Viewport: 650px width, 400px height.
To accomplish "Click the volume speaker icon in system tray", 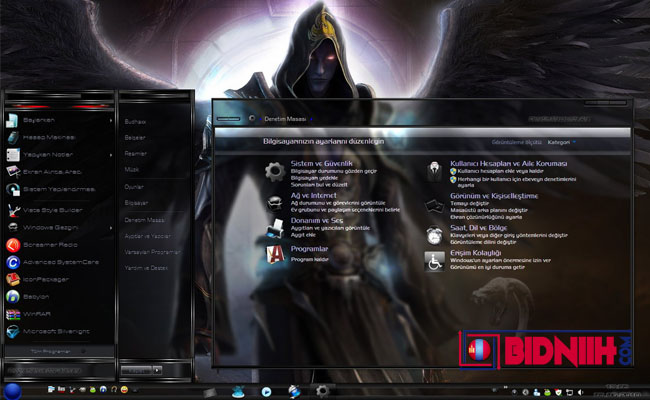I will [x=580, y=392].
